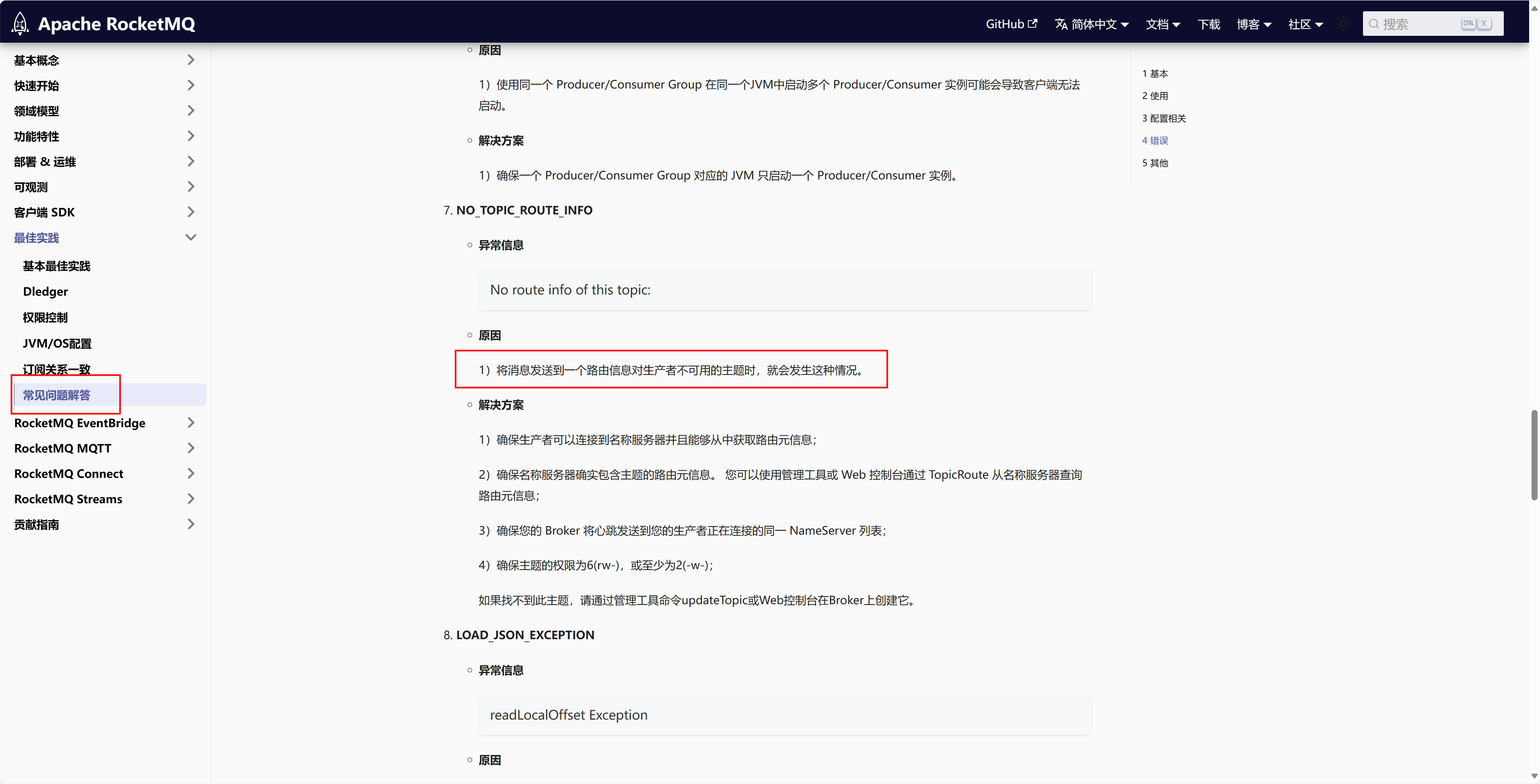Open RocketMQ EventBridge in sidebar

(80, 423)
